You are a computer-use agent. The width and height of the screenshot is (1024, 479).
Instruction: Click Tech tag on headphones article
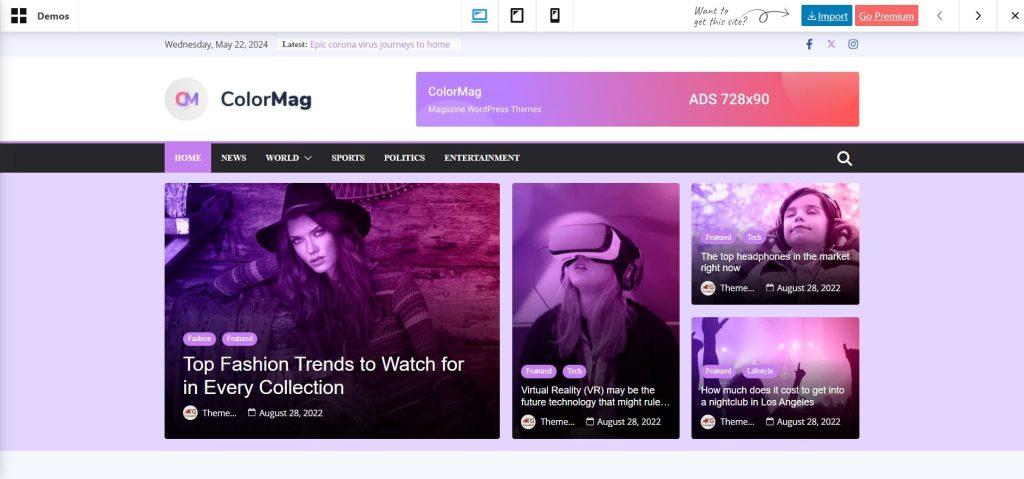[754, 237]
